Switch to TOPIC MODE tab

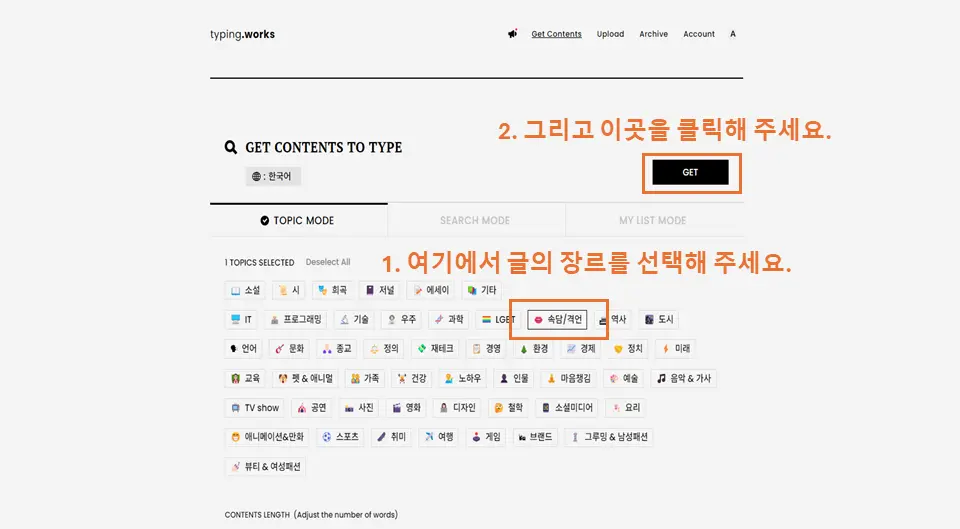click(299, 220)
